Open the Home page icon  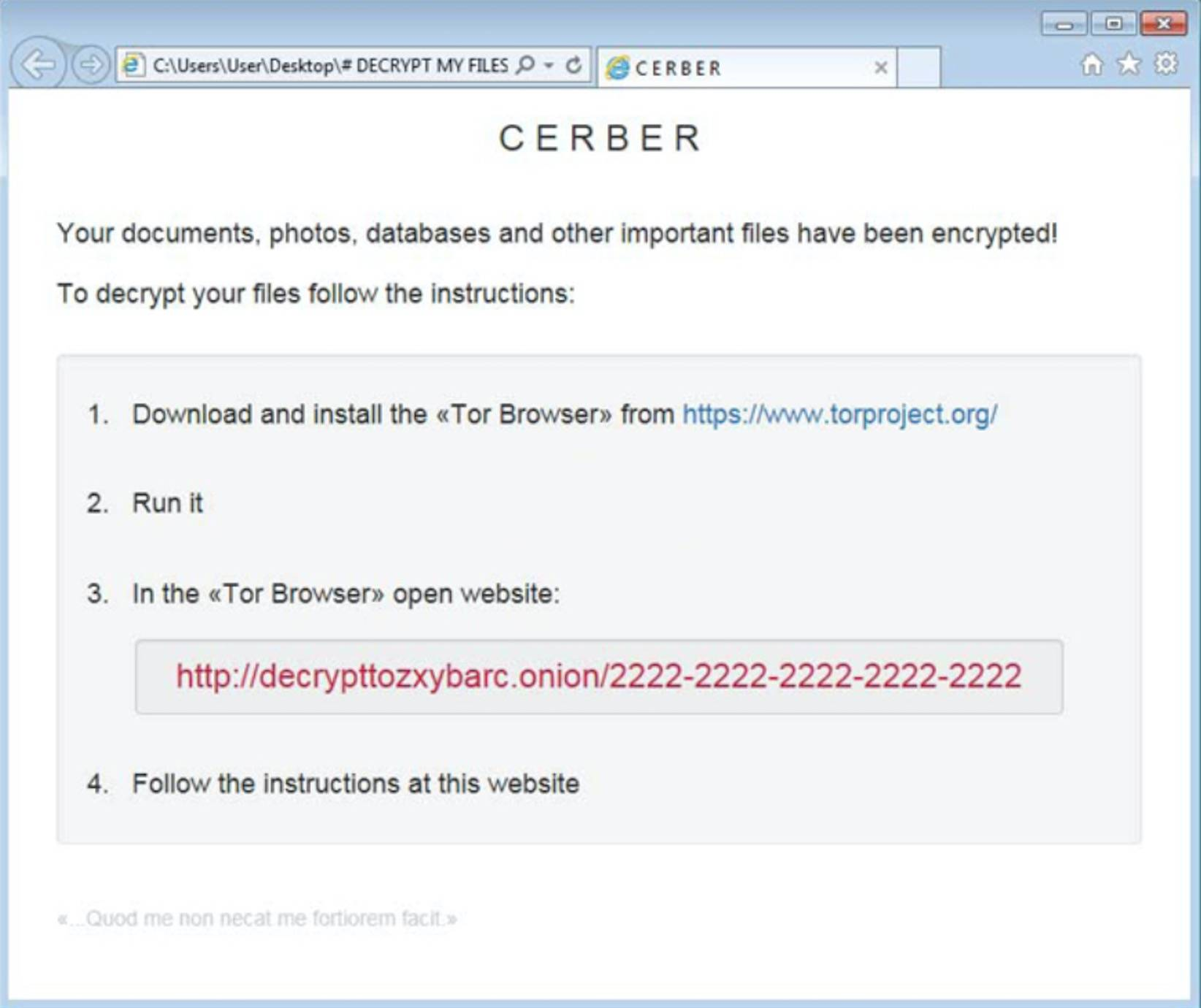[x=1092, y=64]
